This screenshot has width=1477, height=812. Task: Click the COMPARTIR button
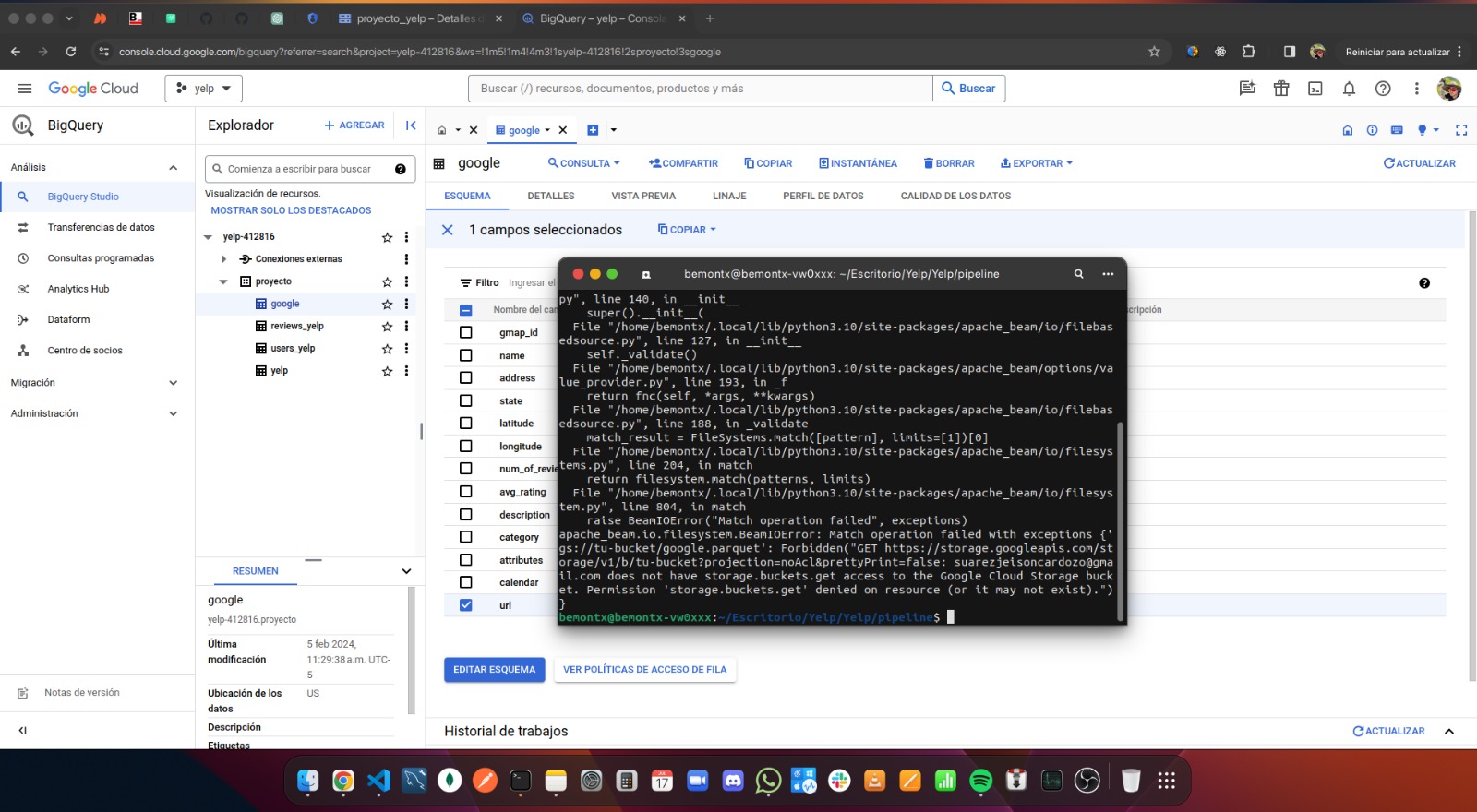tap(683, 163)
